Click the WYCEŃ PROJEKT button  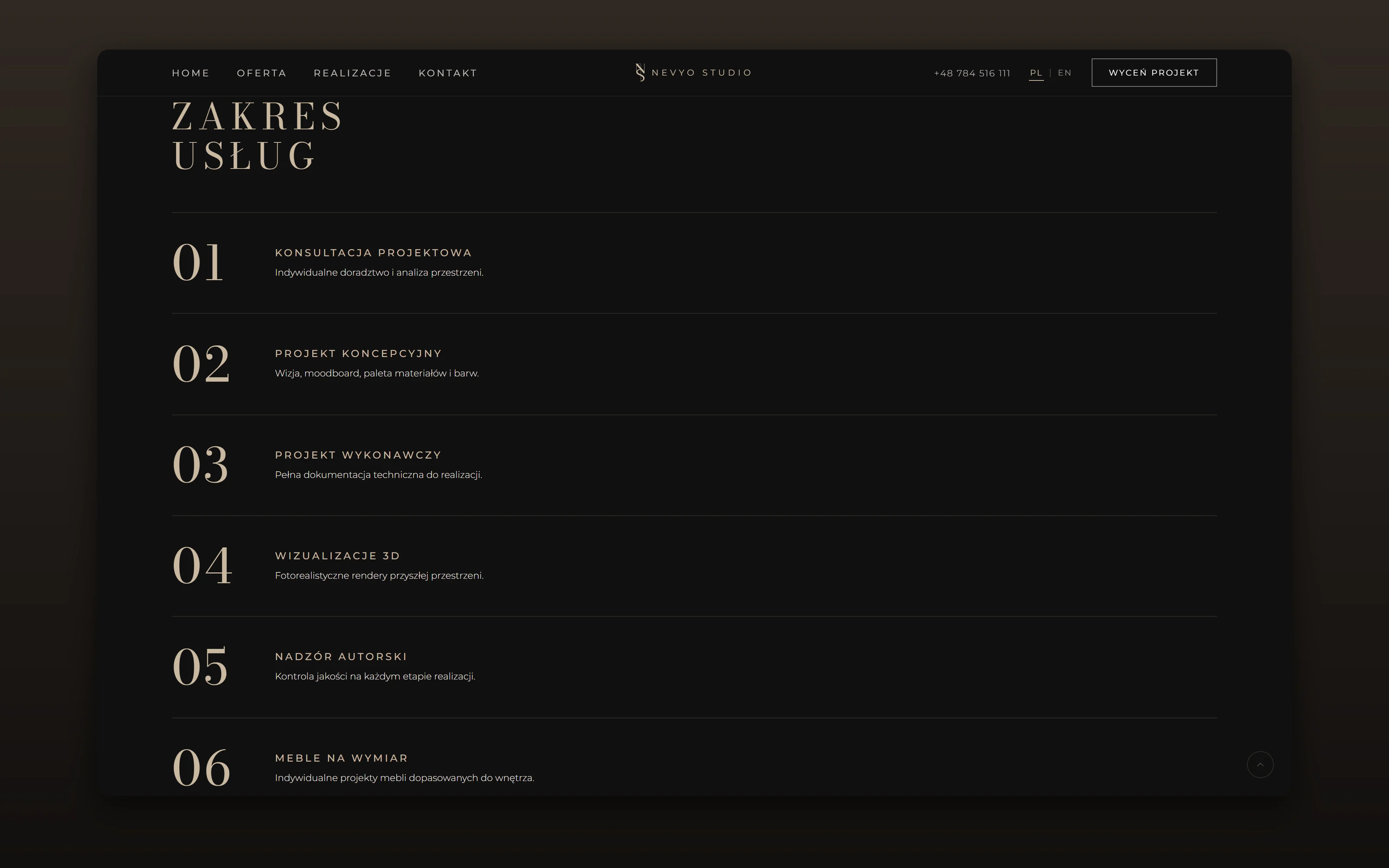(x=1154, y=72)
